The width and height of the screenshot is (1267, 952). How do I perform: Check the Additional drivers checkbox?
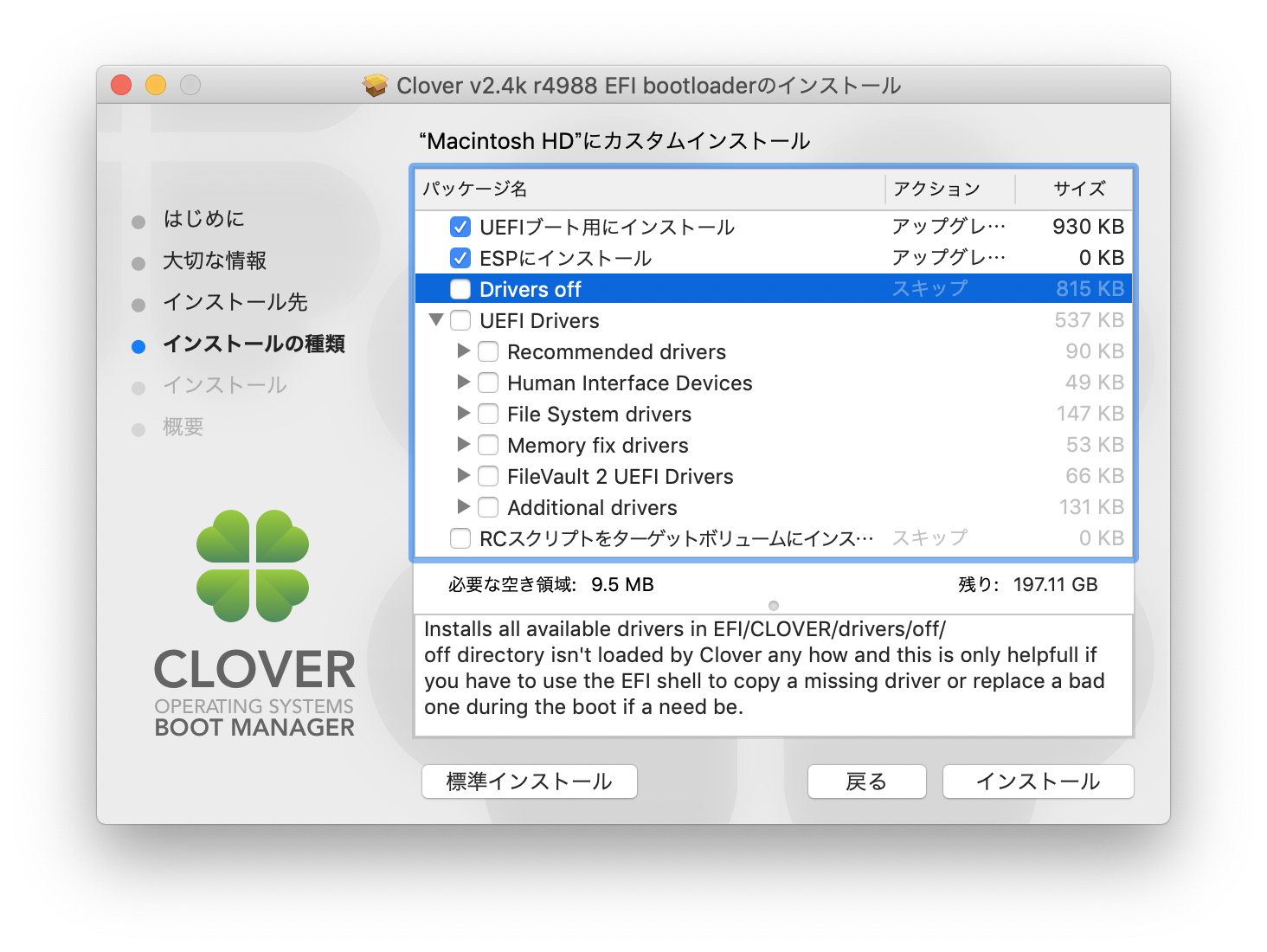point(488,507)
